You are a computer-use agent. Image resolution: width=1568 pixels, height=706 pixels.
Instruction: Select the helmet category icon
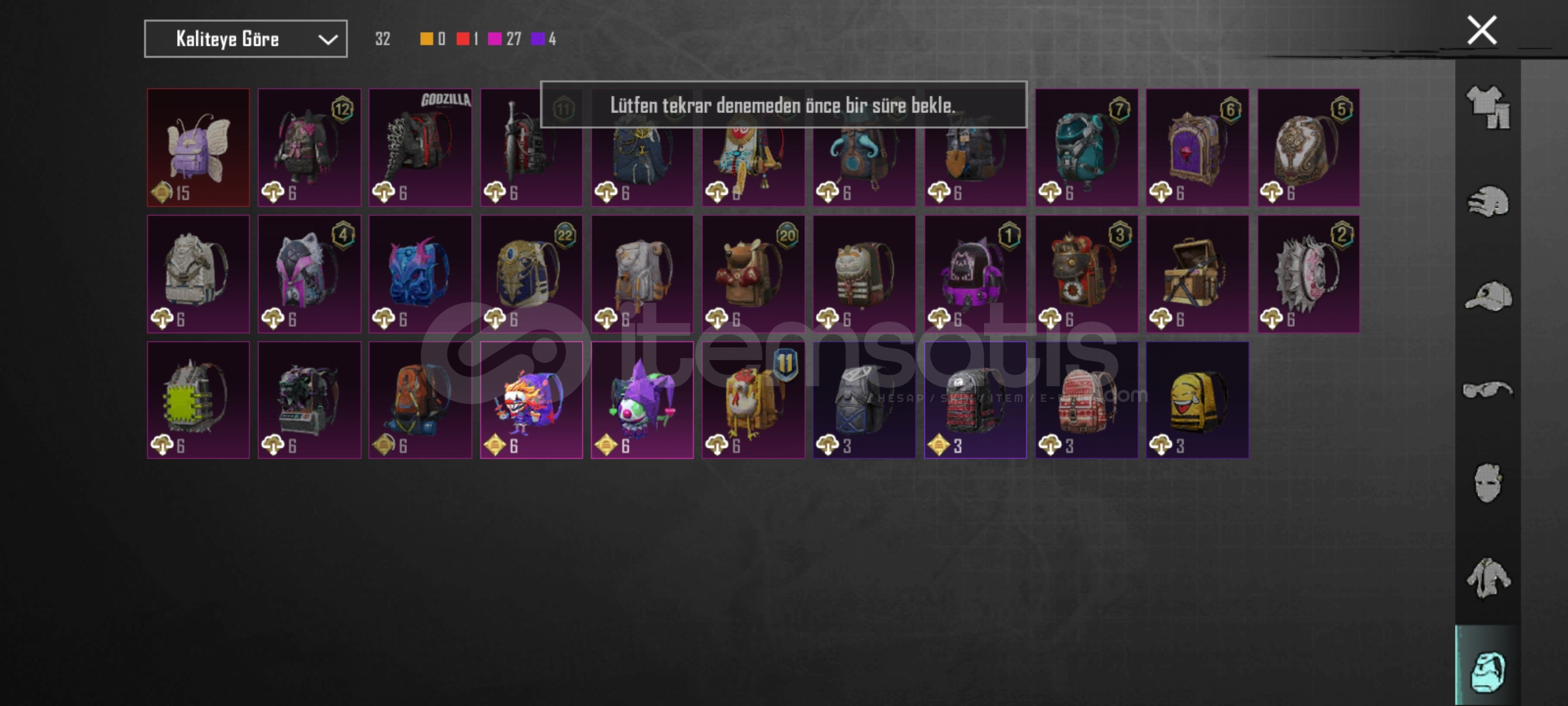1488,201
